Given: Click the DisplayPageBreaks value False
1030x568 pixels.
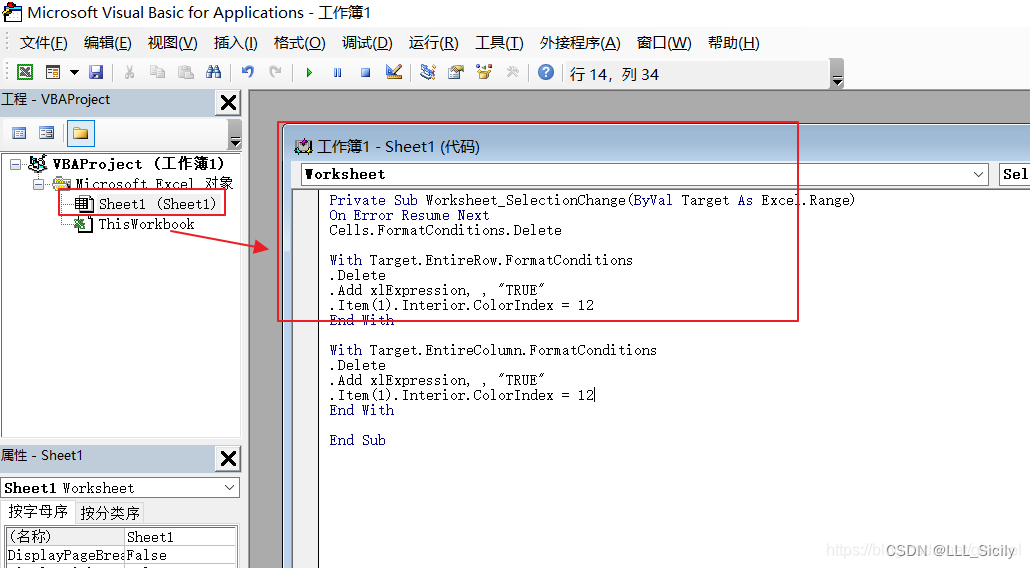Looking at the screenshot, I should [181, 556].
